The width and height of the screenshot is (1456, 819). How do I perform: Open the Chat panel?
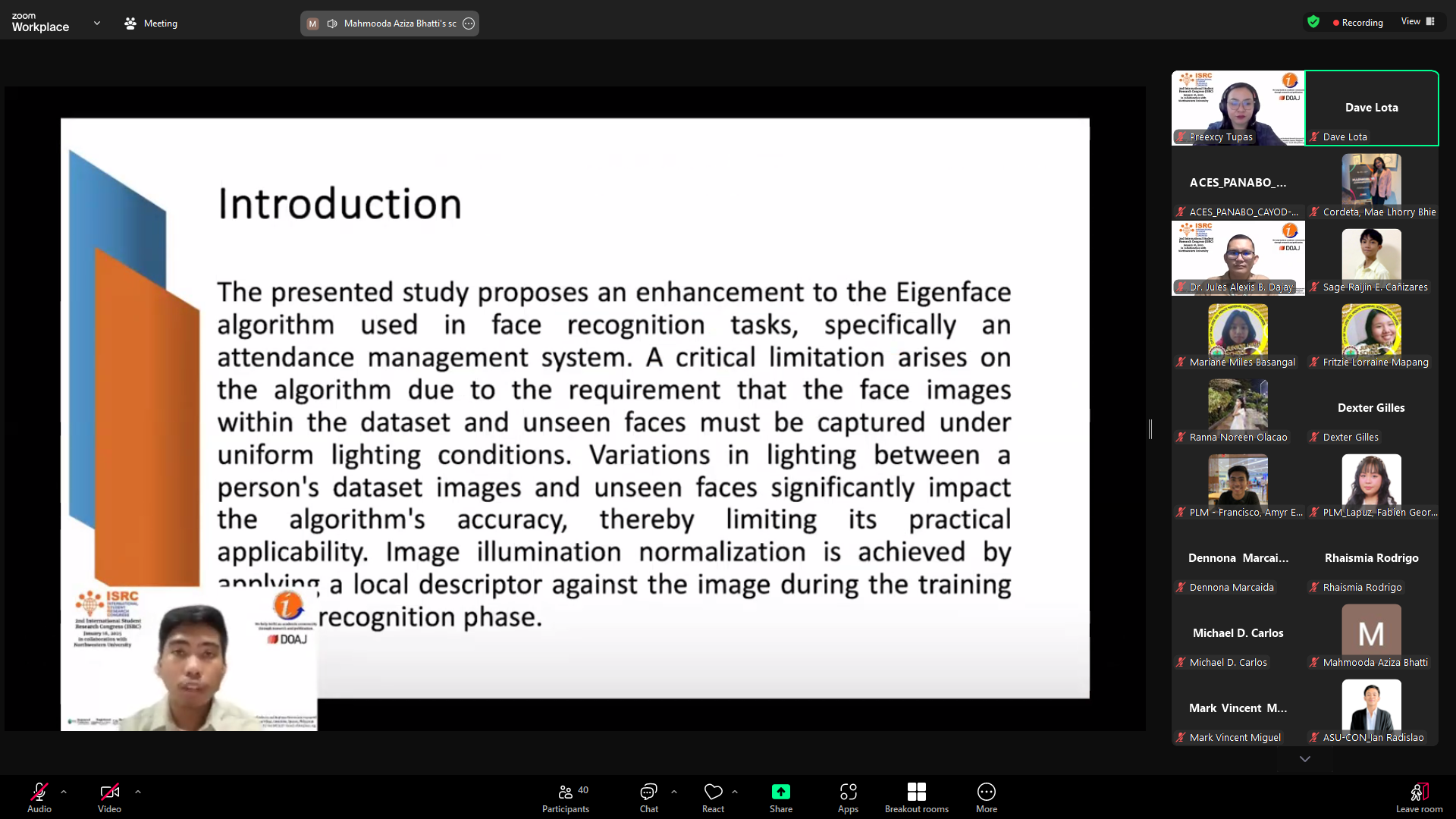tap(648, 792)
